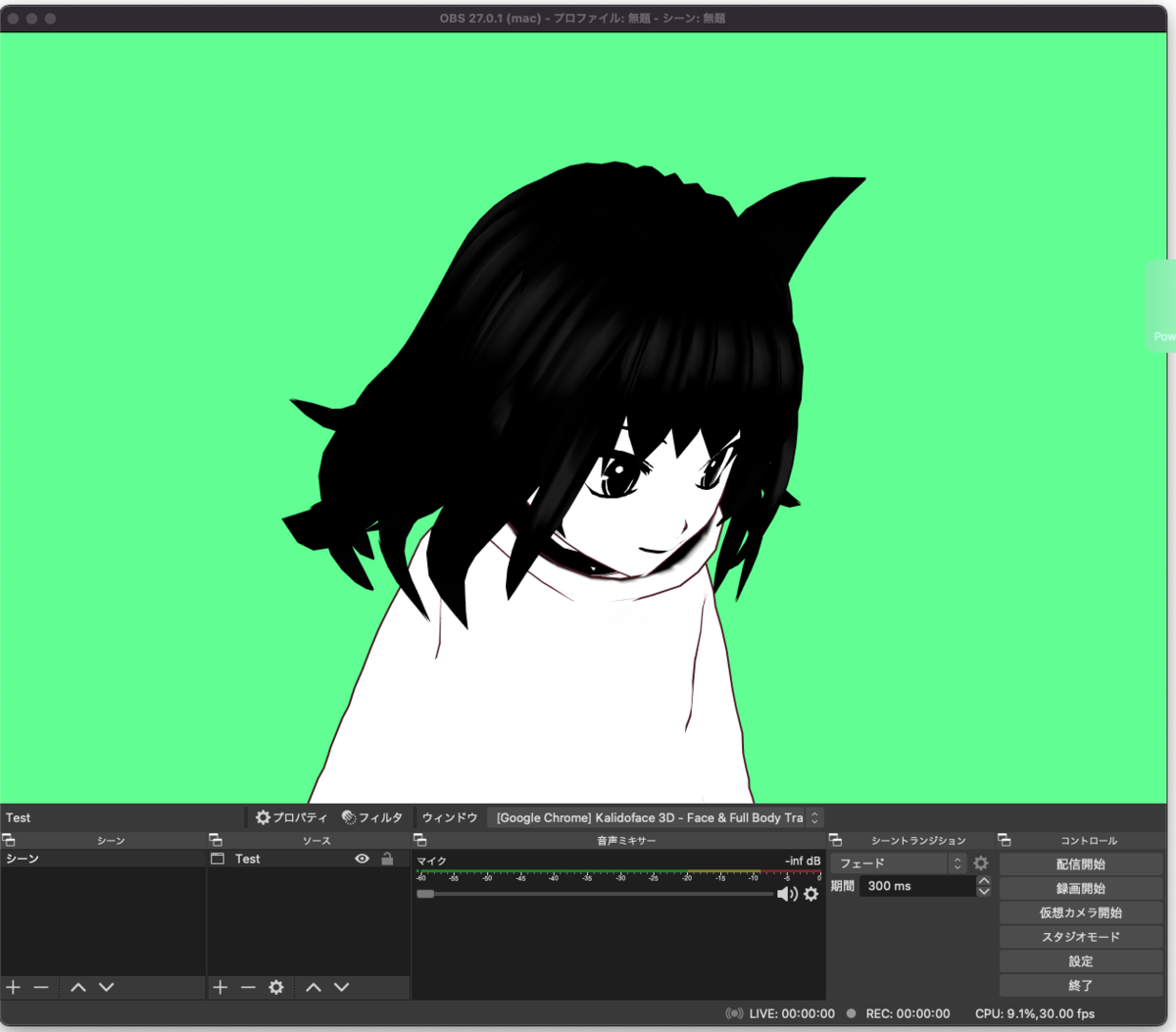
Task: Click the window icon beside the Test source
Action: click(218, 859)
